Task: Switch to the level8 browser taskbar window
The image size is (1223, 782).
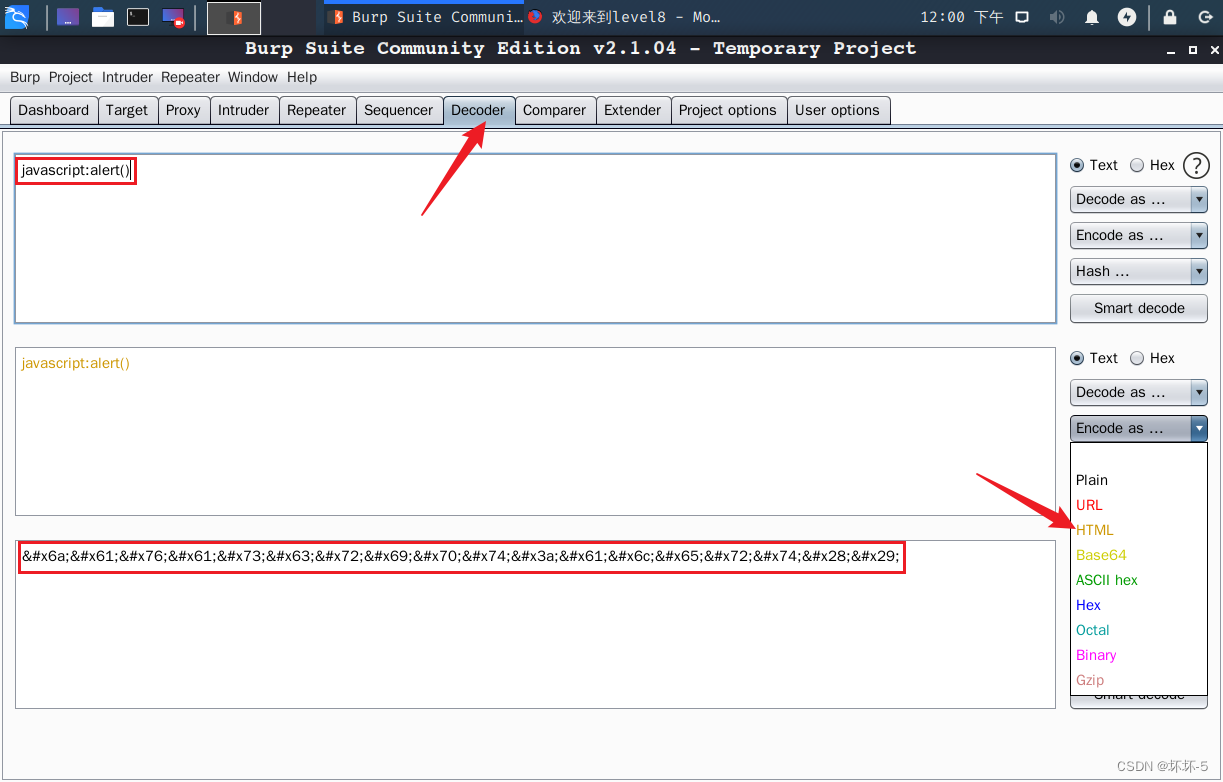Action: [x=624, y=17]
